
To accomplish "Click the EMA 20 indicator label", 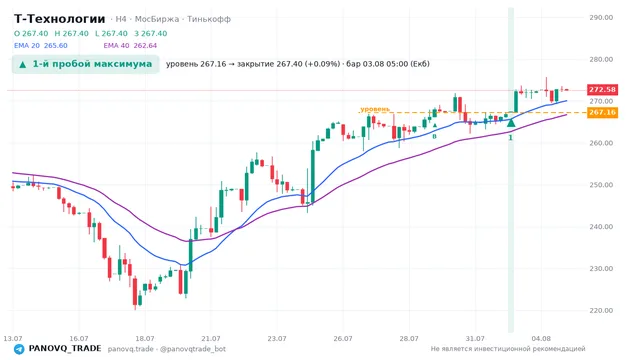I will 40,46.
